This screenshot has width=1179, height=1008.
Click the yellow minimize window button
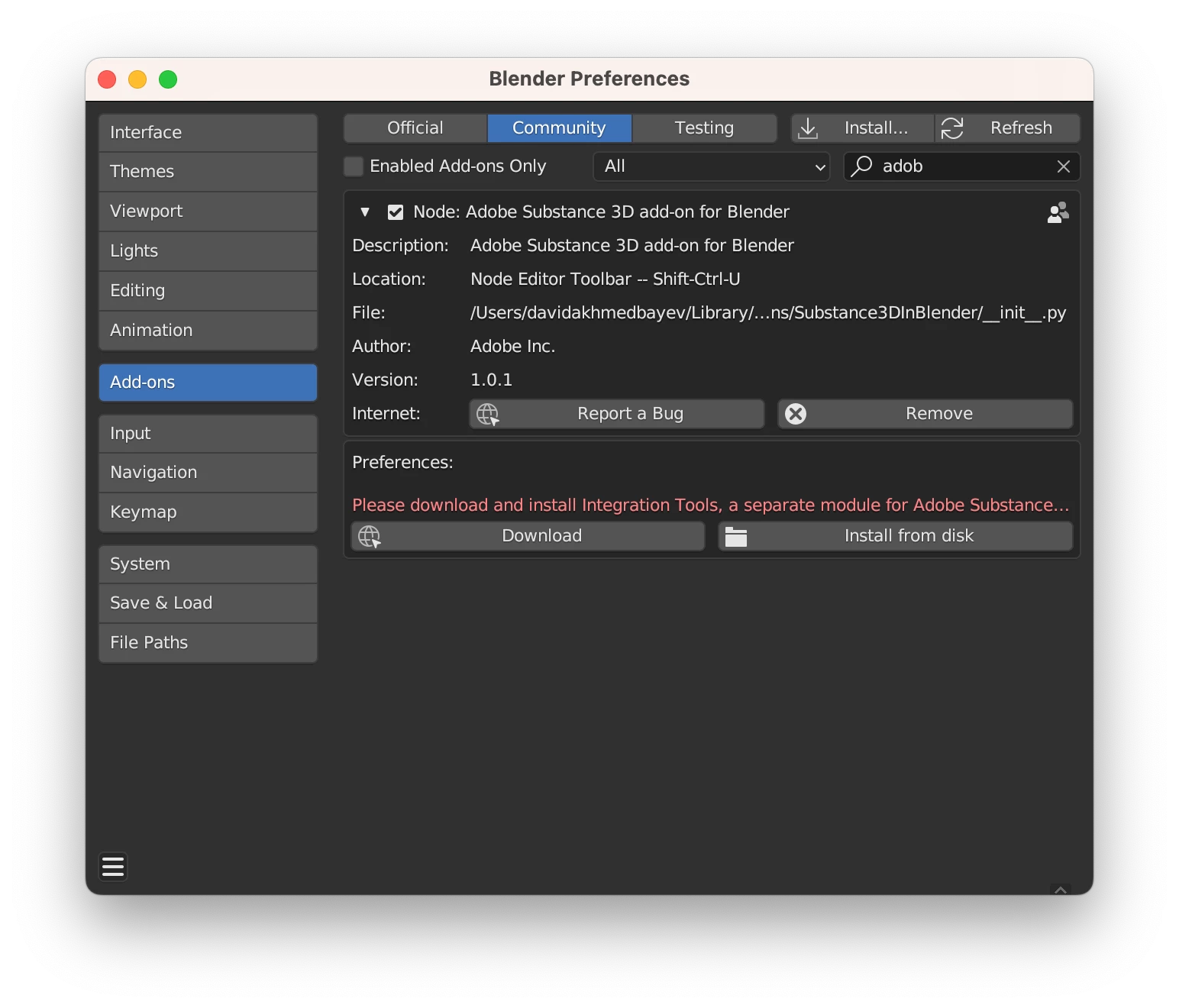tap(137, 79)
